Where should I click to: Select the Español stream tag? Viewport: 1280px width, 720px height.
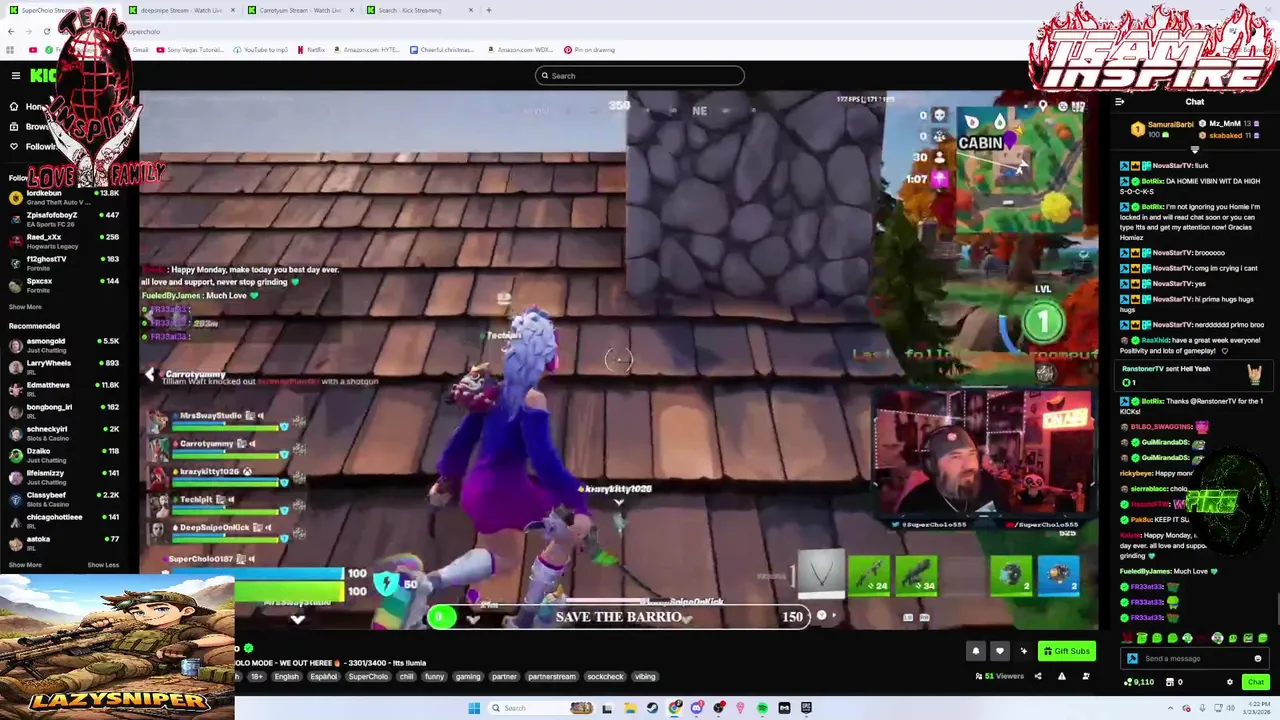coord(323,676)
